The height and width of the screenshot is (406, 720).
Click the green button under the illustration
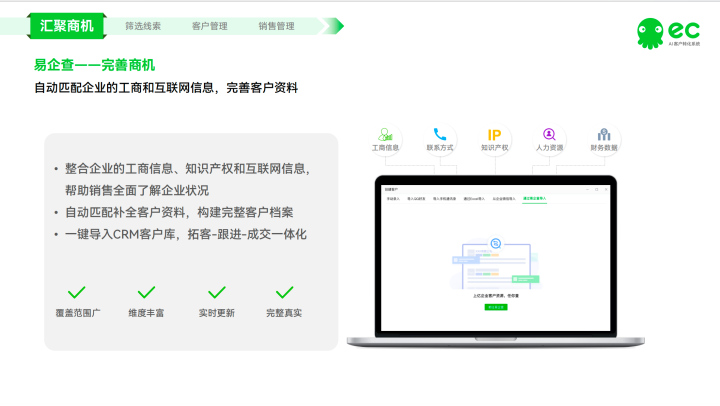[496, 307]
